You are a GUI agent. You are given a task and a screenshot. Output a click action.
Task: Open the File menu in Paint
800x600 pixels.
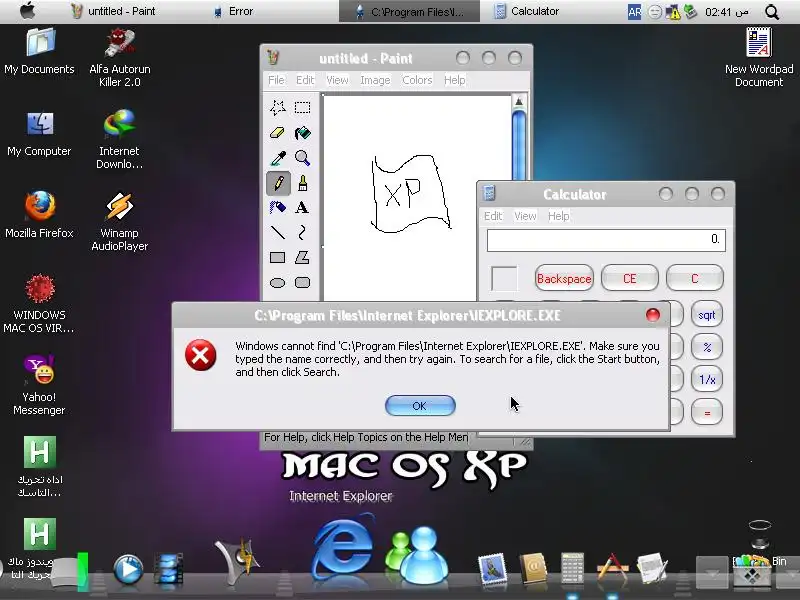[276, 80]
